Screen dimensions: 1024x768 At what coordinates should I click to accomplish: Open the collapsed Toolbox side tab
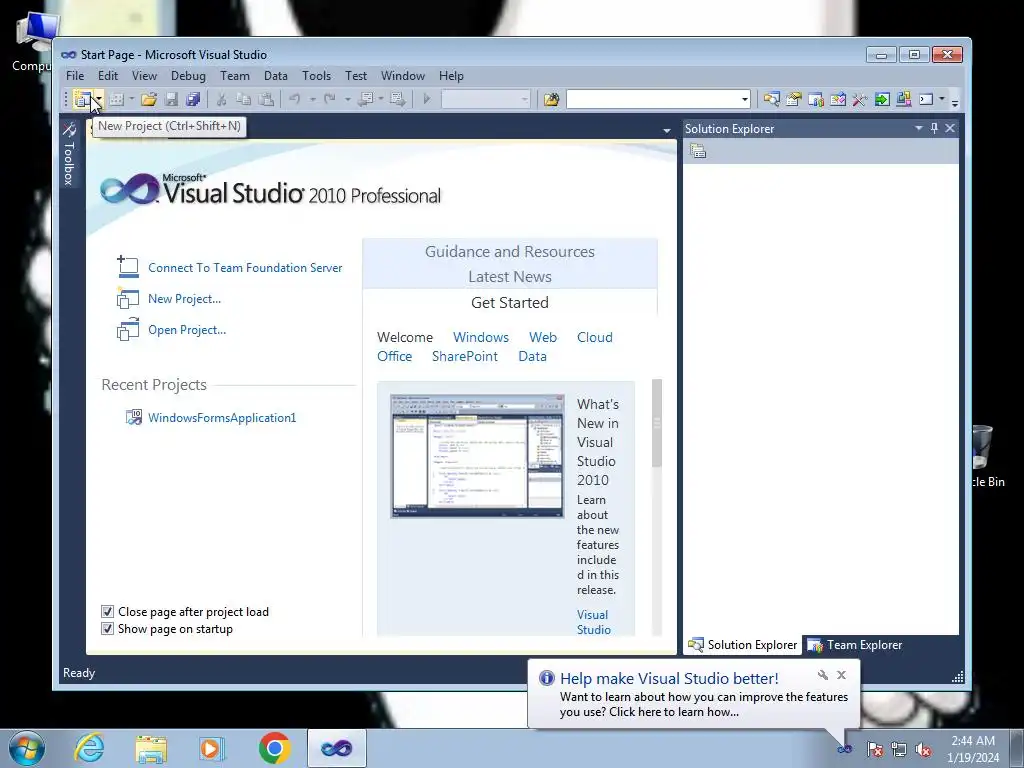[69, 154]
